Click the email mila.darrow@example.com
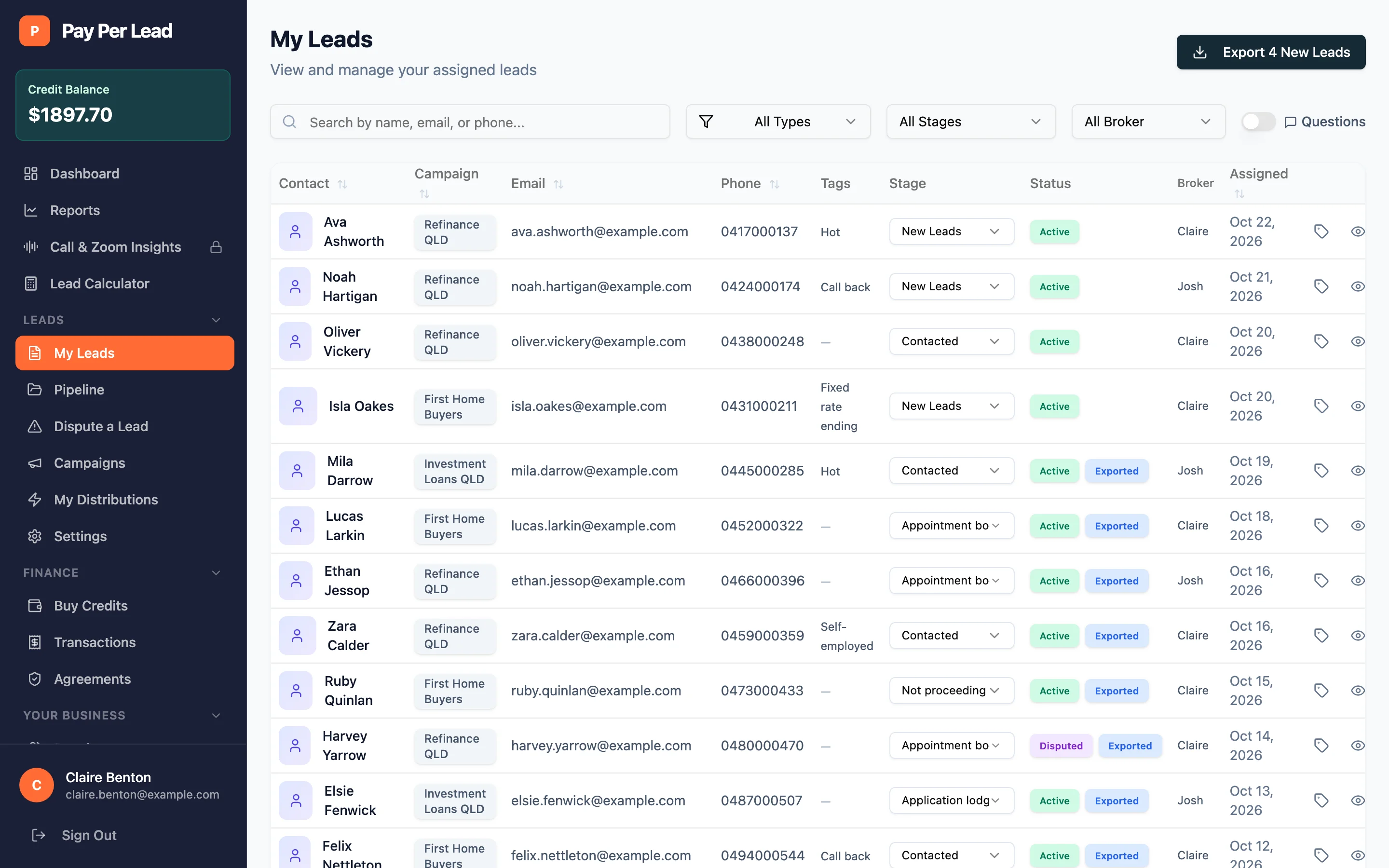The image size is (1389, 868). [594, 471]
